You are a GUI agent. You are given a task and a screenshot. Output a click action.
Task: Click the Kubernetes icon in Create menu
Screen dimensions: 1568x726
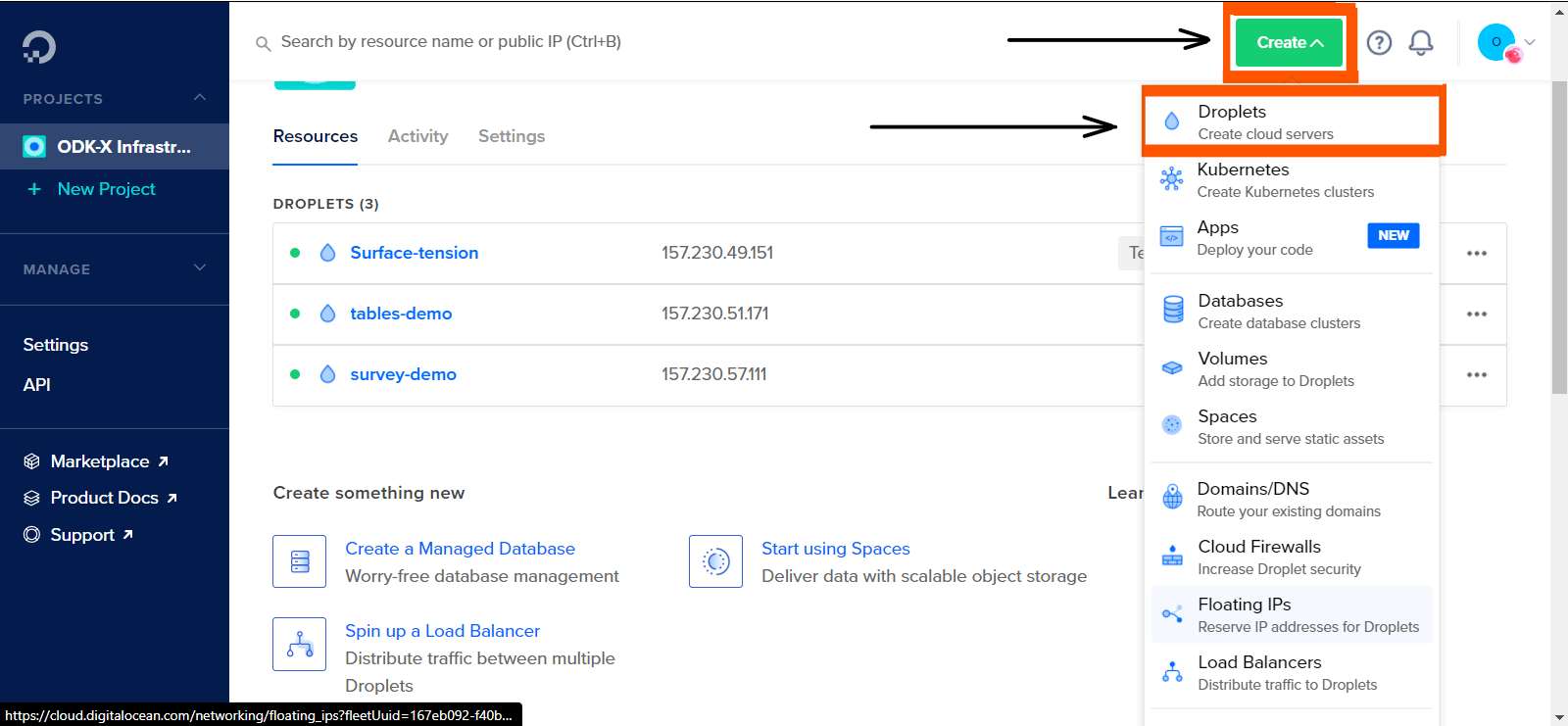tap(1171, 178)
